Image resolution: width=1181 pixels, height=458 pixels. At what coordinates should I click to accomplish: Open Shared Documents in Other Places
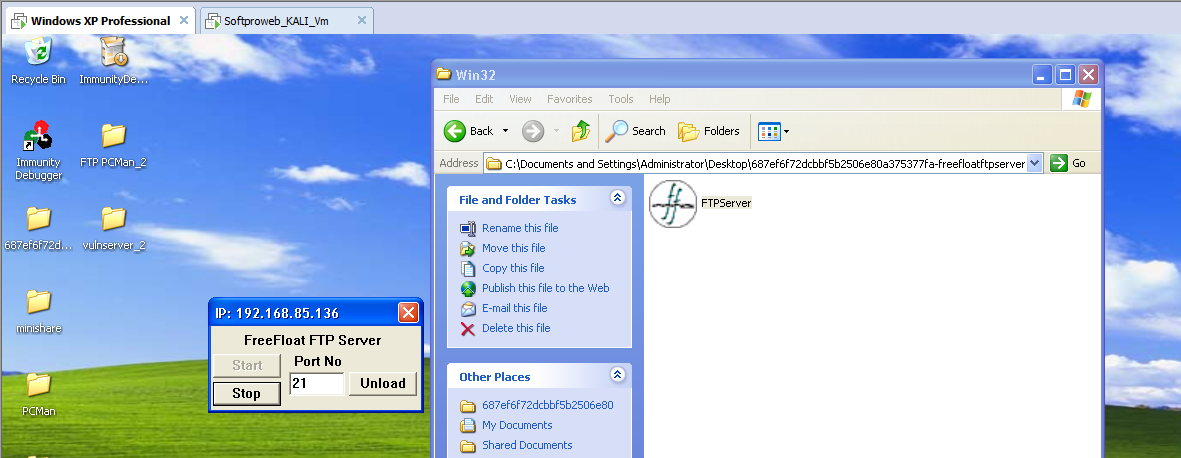pos(527,445)
